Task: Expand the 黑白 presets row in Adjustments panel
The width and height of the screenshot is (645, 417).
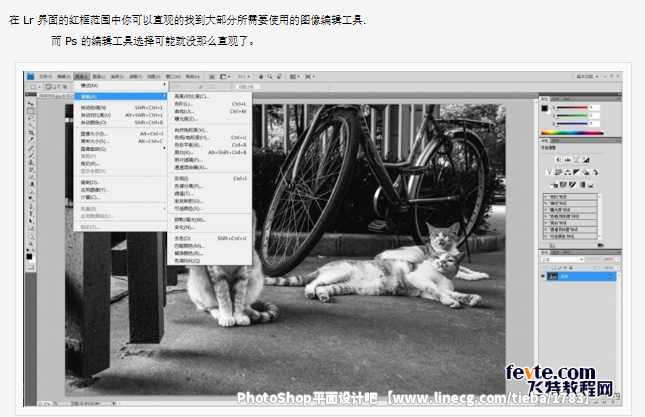Action: click(x=571, y=222)
